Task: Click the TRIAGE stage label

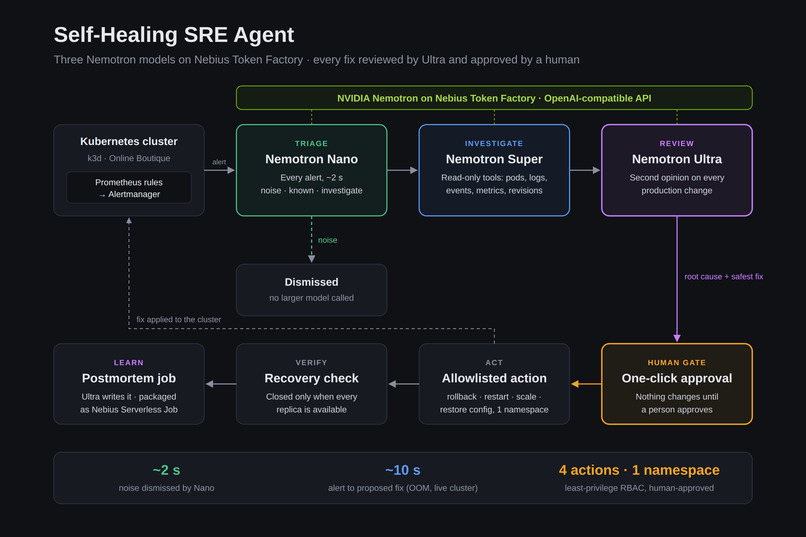Action: 311,143
